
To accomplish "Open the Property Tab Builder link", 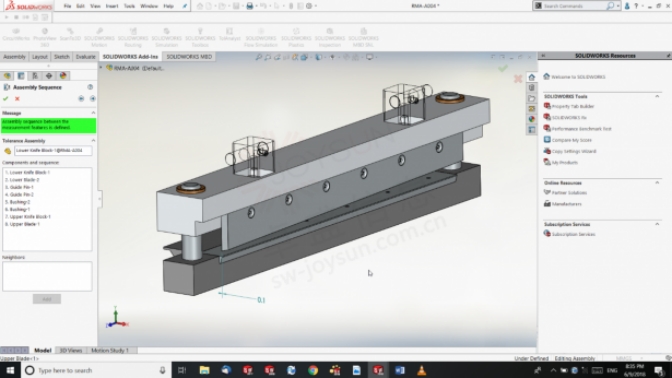I will point(573,106).
